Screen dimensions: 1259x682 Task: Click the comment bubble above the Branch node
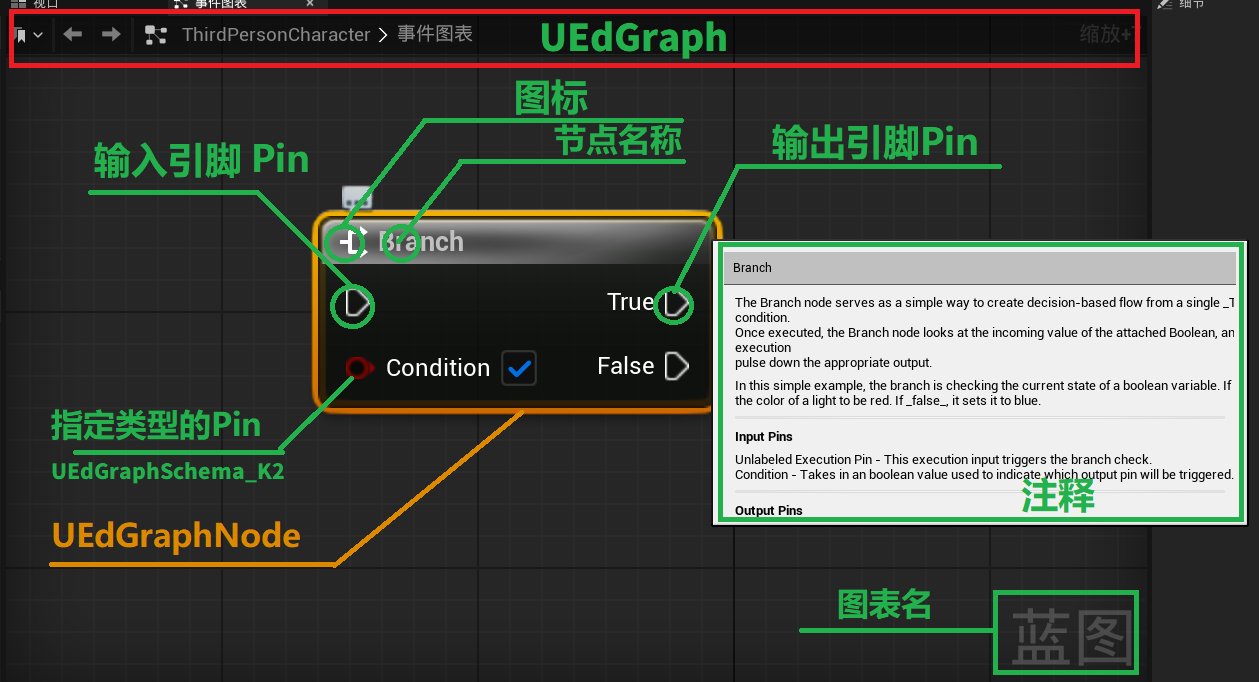tap(357, 198)
